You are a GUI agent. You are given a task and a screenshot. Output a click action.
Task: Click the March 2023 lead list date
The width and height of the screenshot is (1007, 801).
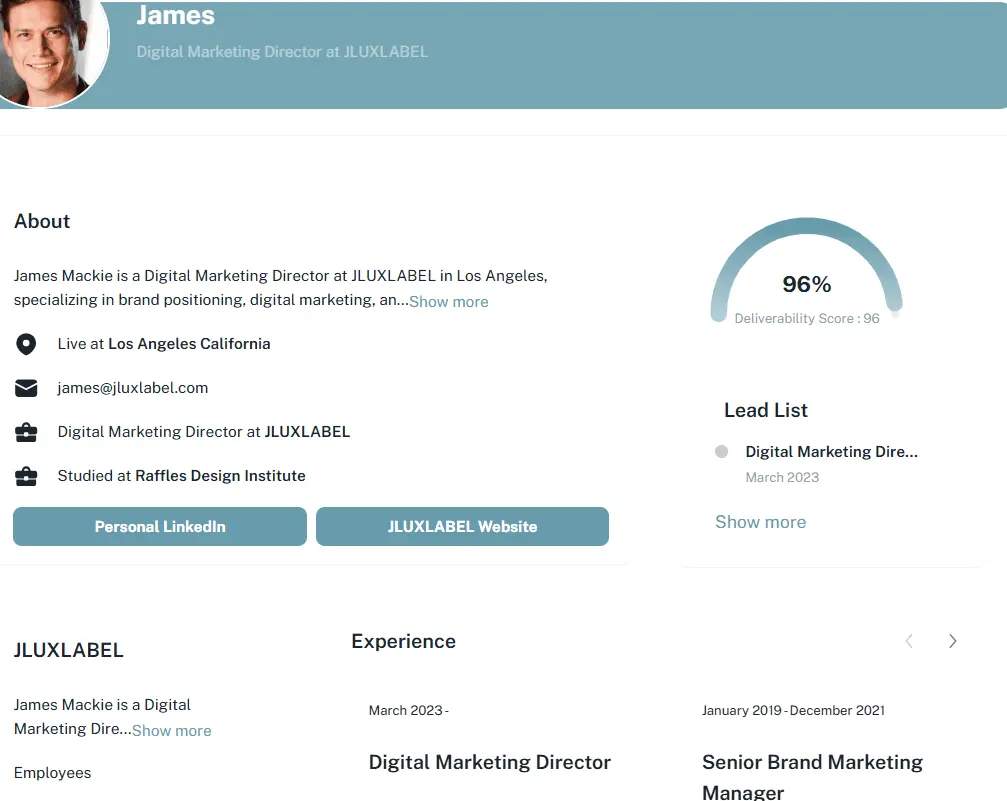tap(782, 477)
